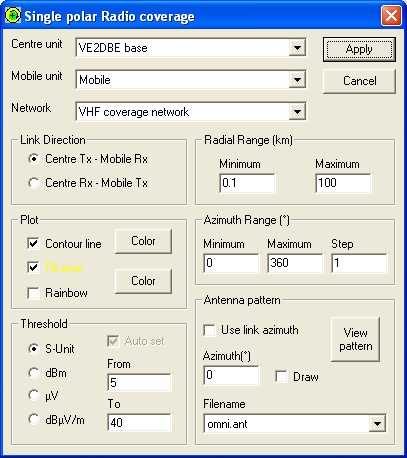Click the Apply button

pyautogui.click(x=359, y=49)
